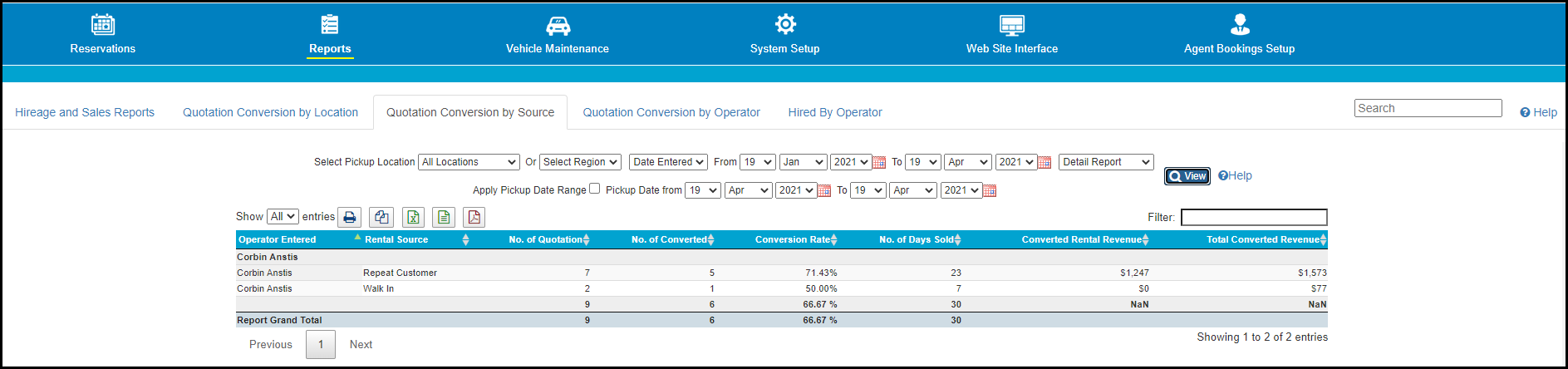Change the From year 2021 dropdown
The image size is (1568, 369).
851,162
